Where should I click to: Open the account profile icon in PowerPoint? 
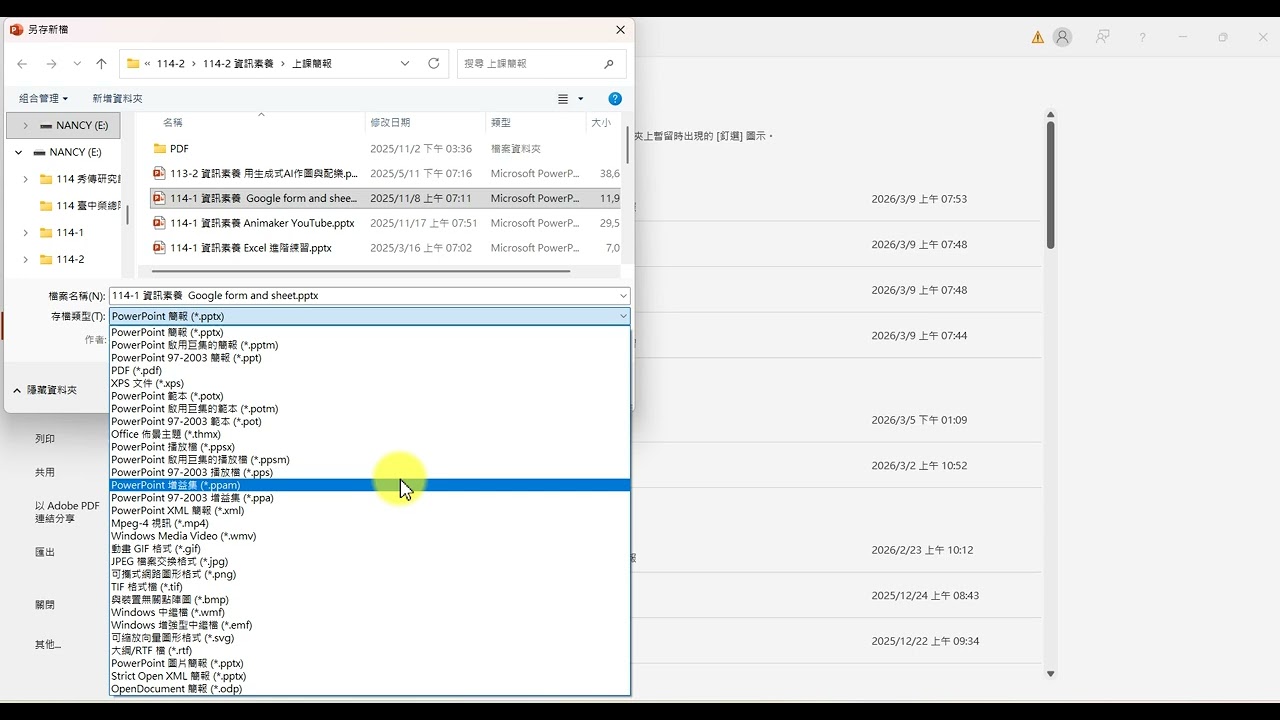pyautogui.click(x=1063, y=37)
